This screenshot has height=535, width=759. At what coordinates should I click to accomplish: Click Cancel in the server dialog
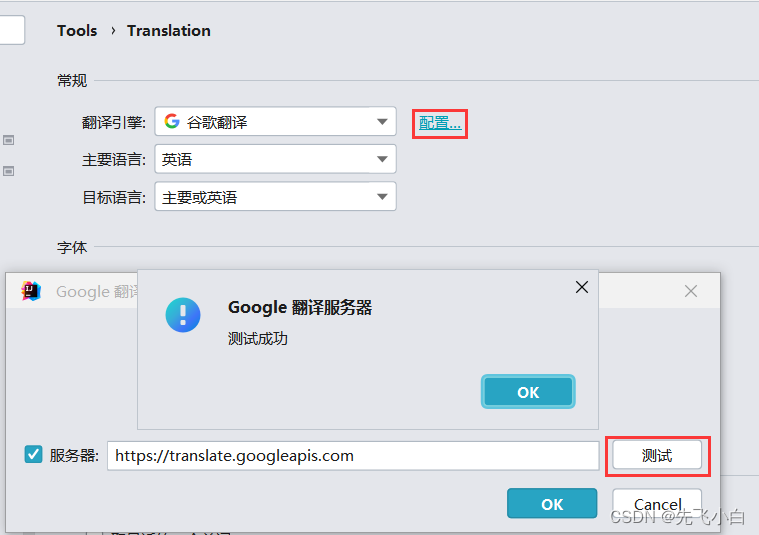tap(657, 504)
